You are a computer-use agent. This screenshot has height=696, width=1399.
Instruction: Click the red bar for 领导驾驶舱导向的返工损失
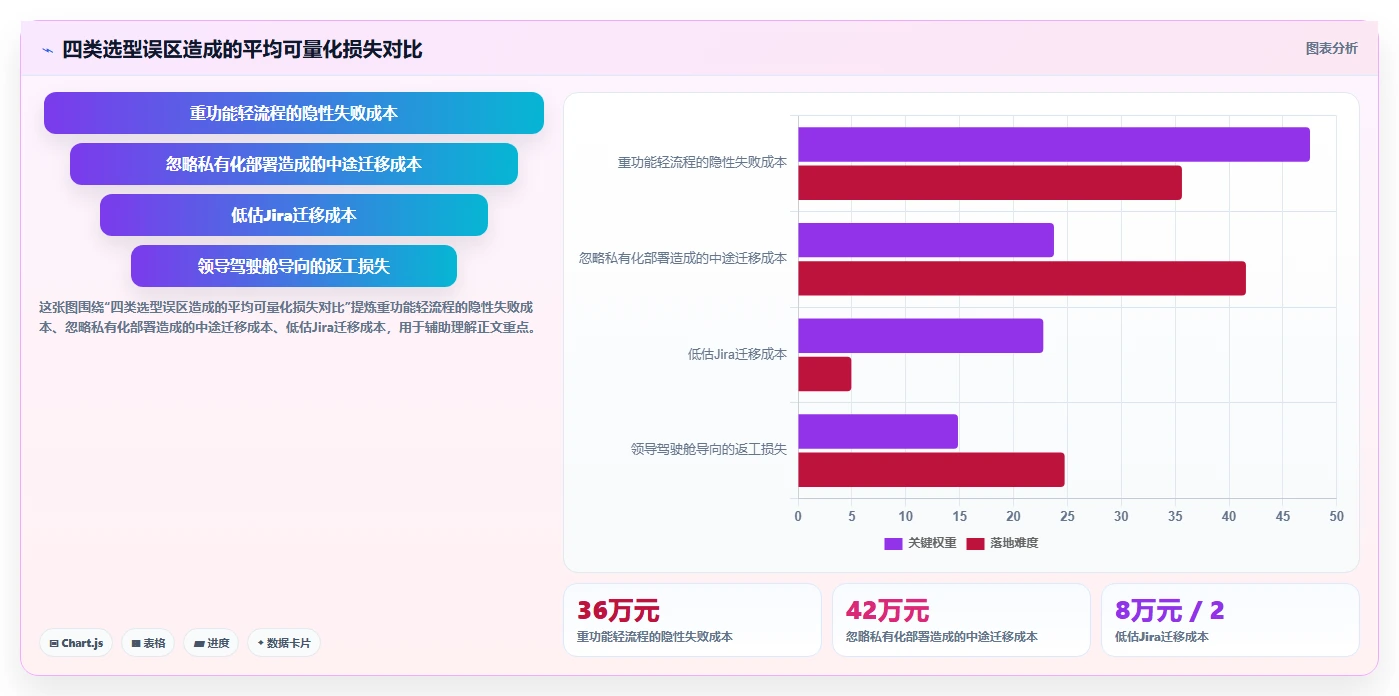click(x=931, y=470)
